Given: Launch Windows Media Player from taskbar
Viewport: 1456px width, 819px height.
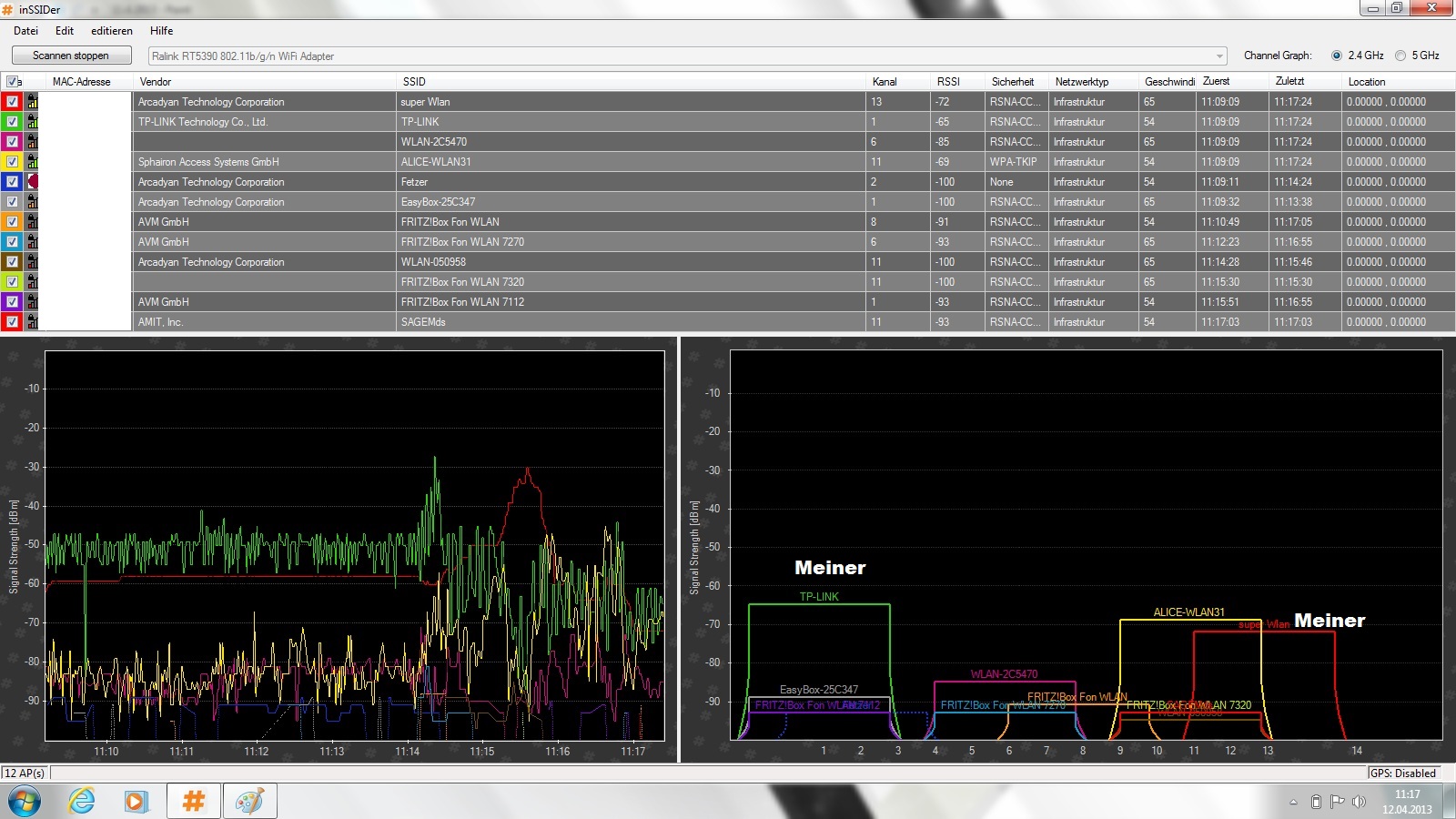Looking at the screenshot, I should pyautogui.click(x=136, y=801).
